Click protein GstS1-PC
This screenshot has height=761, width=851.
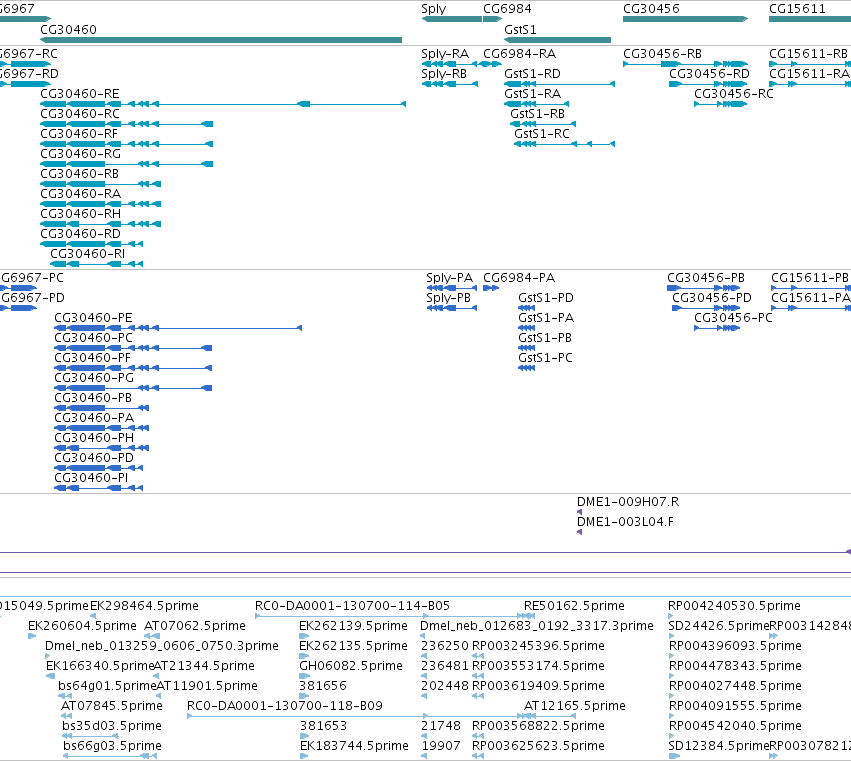coord(545,359)
